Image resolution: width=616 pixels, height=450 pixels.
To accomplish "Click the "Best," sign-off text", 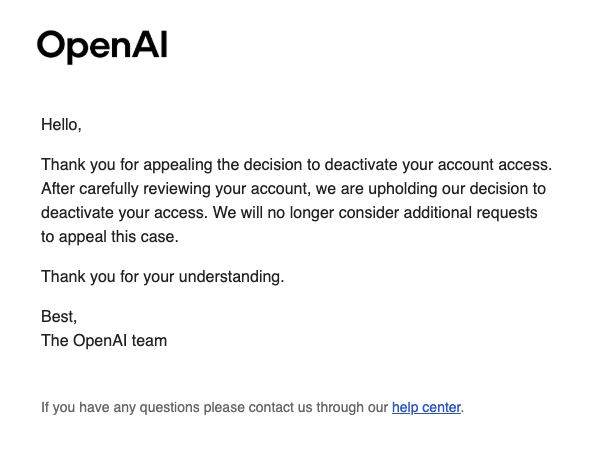I will [59, 316].
